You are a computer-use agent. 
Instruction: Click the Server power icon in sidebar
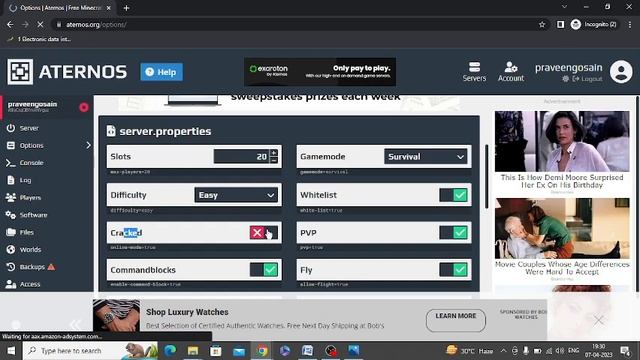11,128
